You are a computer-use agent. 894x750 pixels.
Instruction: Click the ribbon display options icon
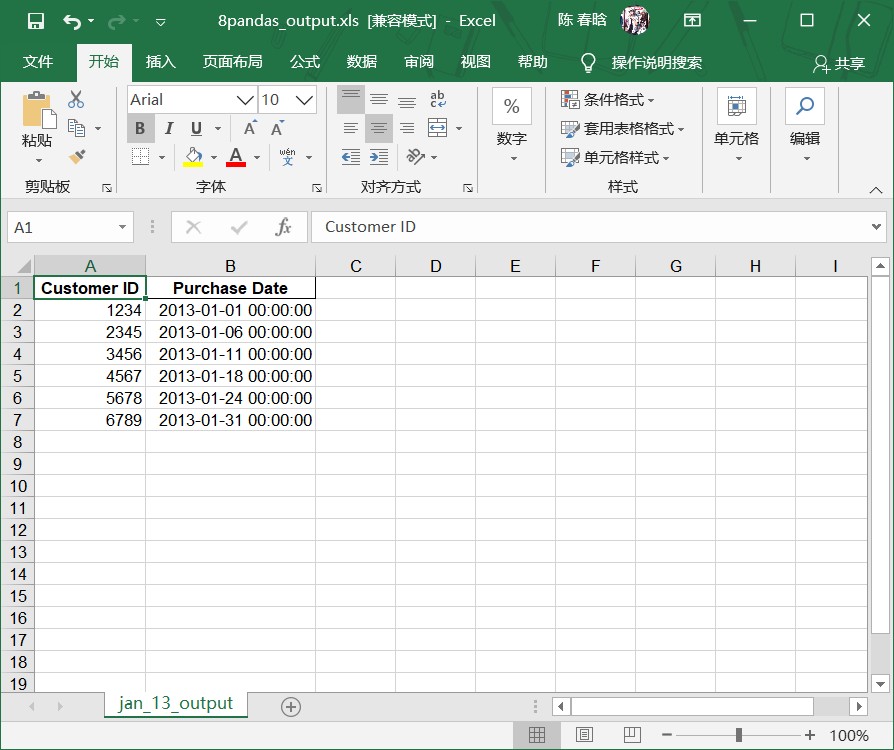pos(692,21)
